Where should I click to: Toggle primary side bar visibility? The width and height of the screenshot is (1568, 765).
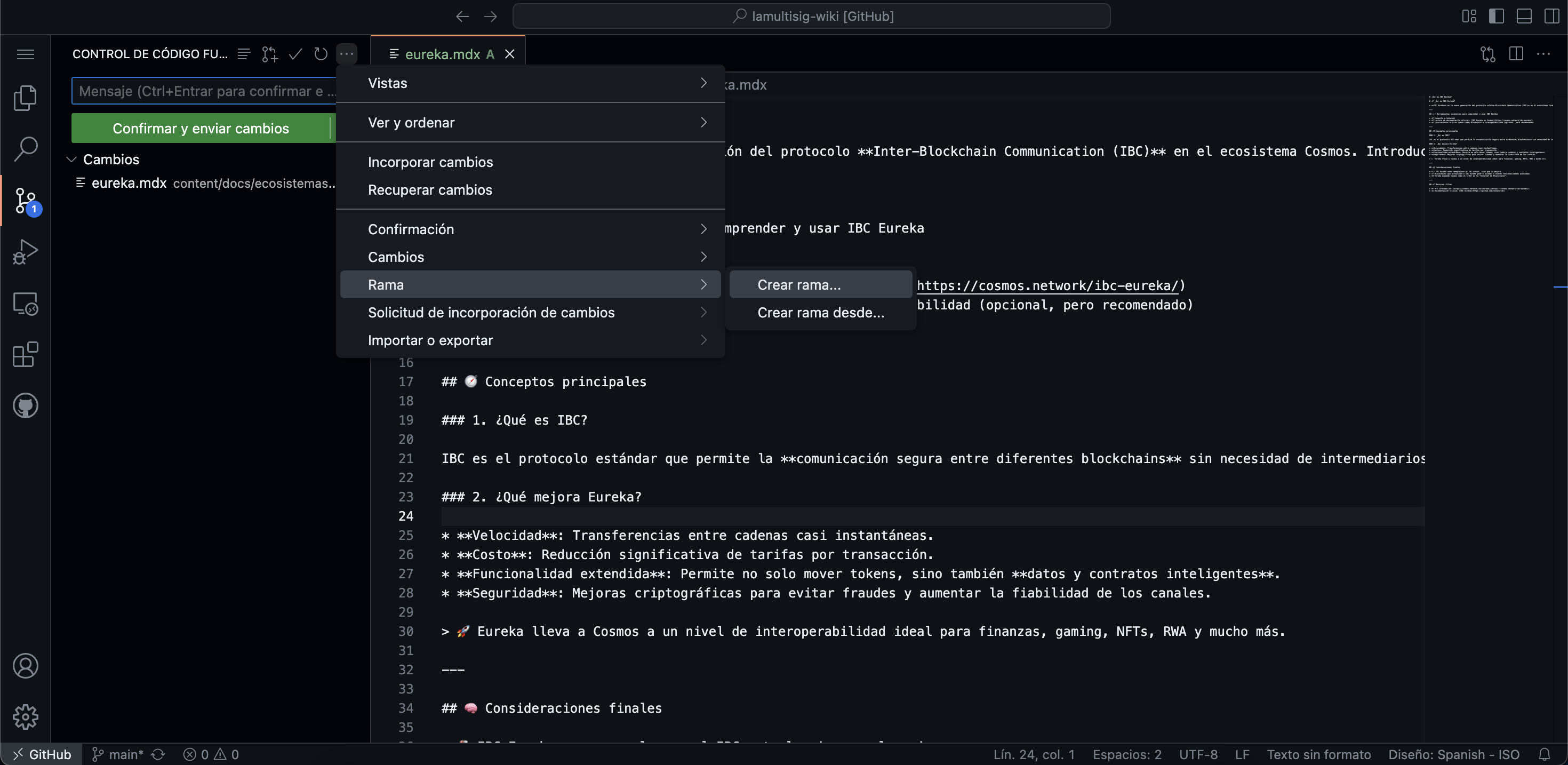pos(1496,17)
